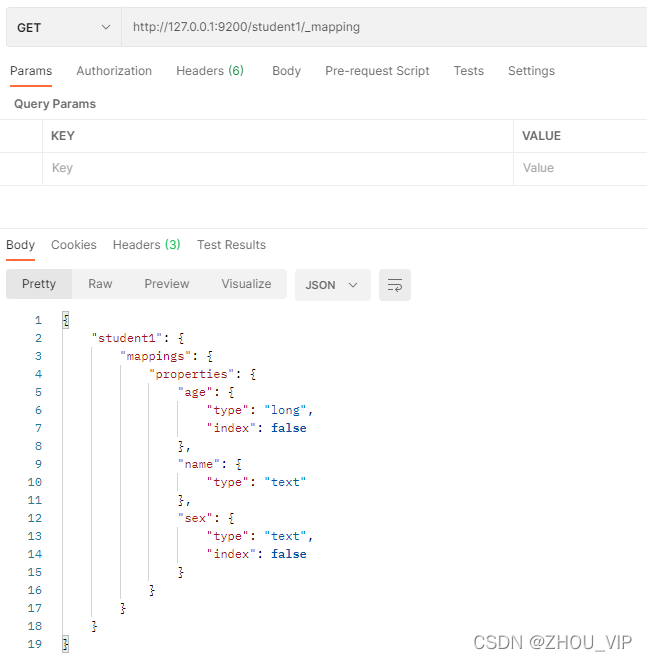Click the false value on line 14
647x661 pixels.
pyautogui.click(x=289, y=554)
